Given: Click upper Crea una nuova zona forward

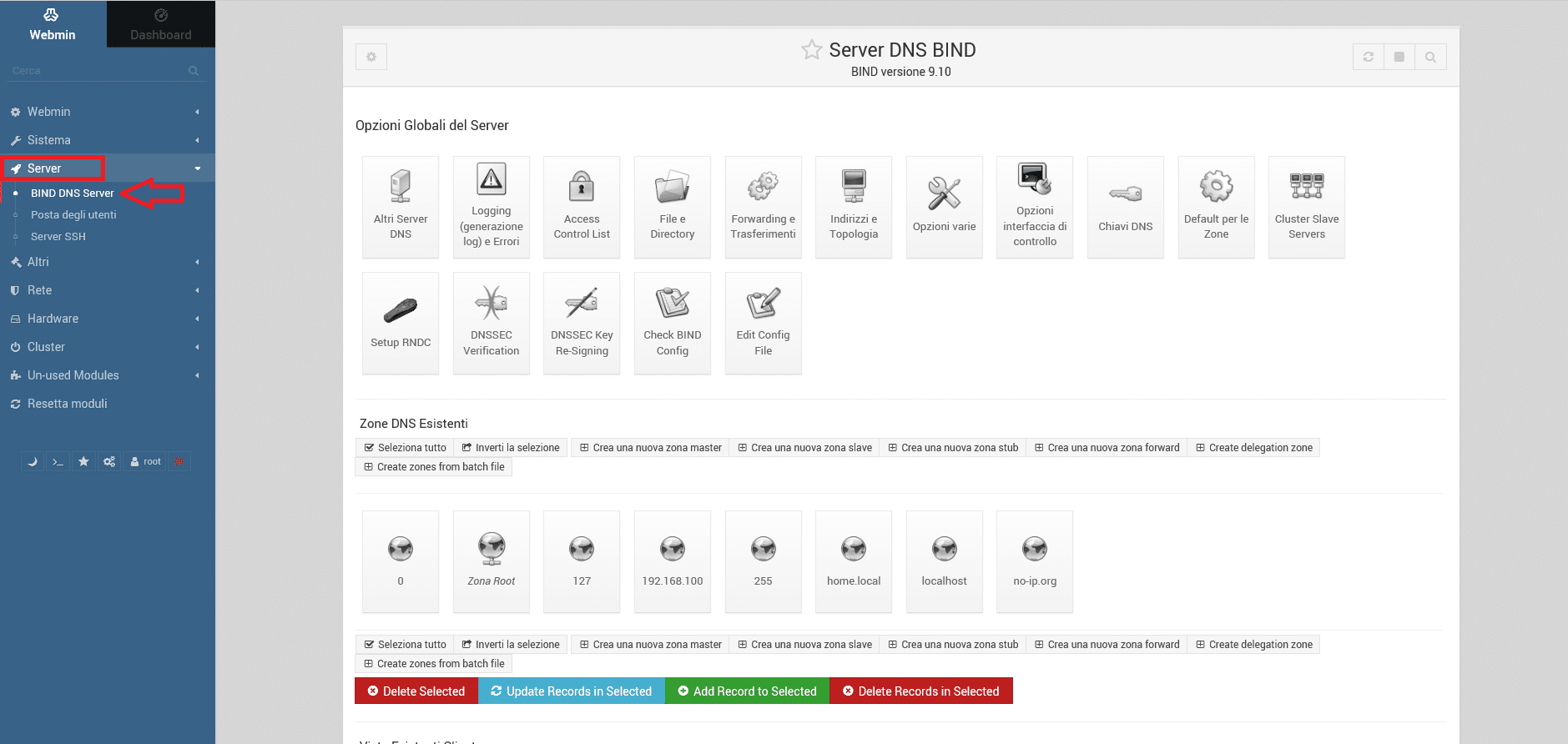Looking at the screenshot, I should click(x=1107, y=448).
